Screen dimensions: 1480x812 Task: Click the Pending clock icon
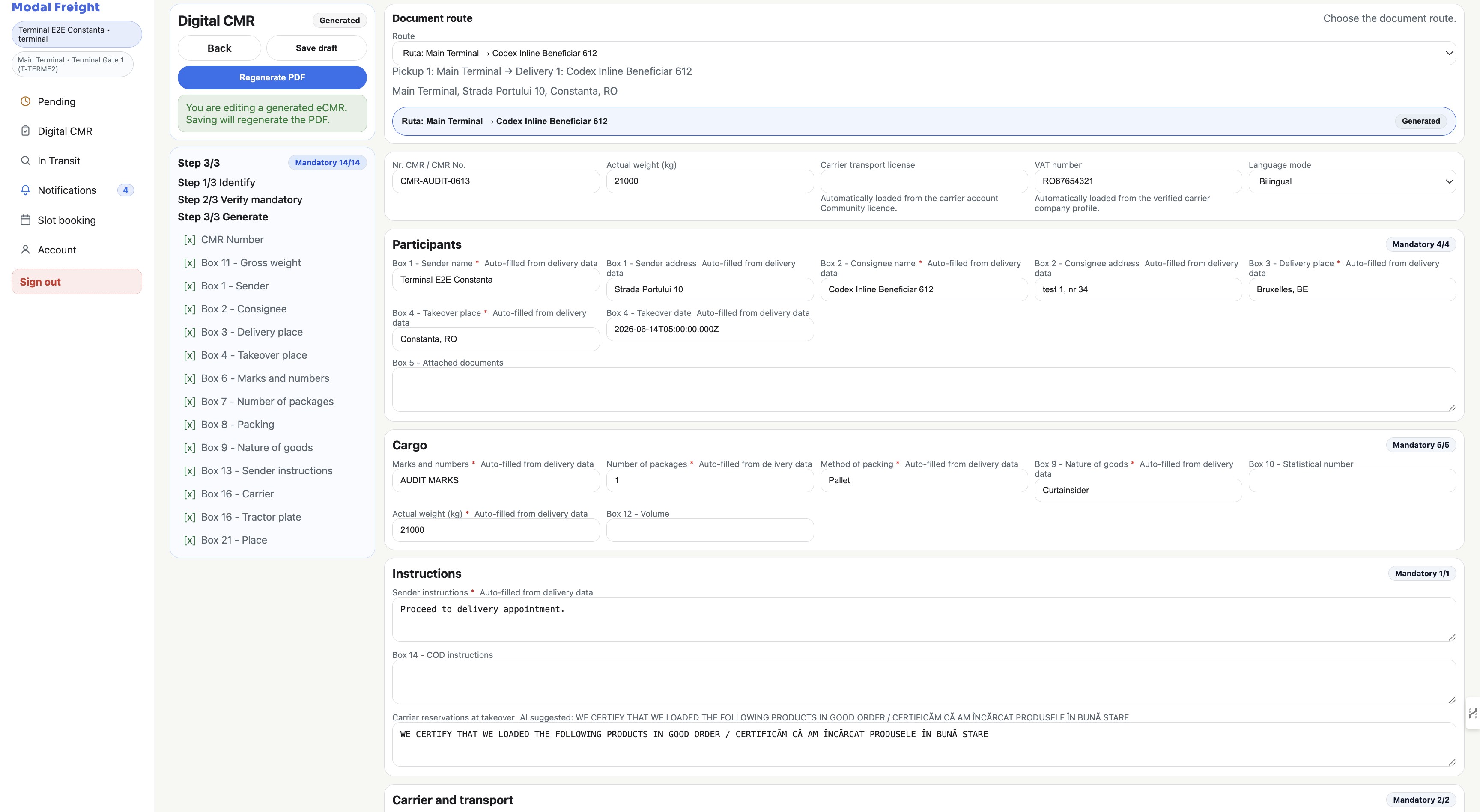25,101
